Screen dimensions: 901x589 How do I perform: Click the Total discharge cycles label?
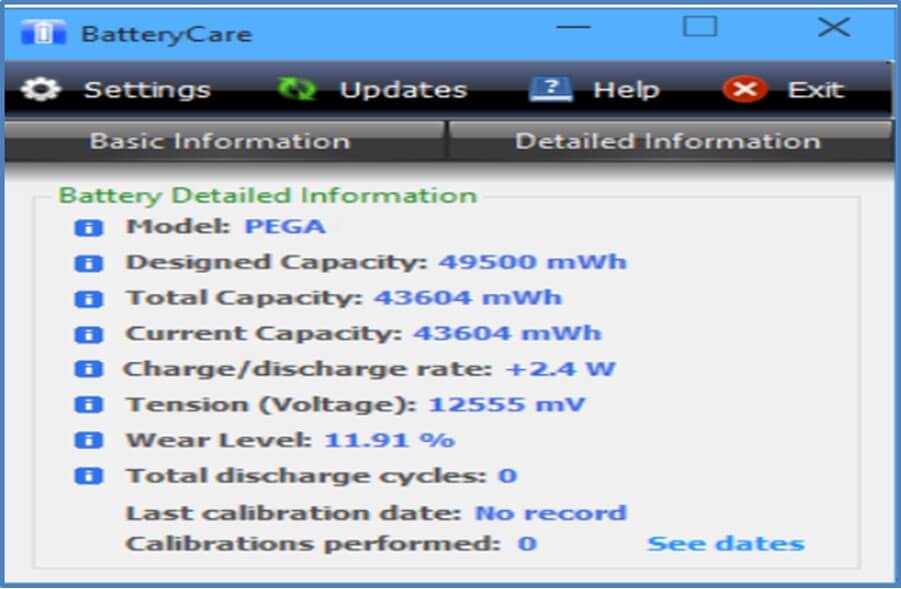click(306, 476)
